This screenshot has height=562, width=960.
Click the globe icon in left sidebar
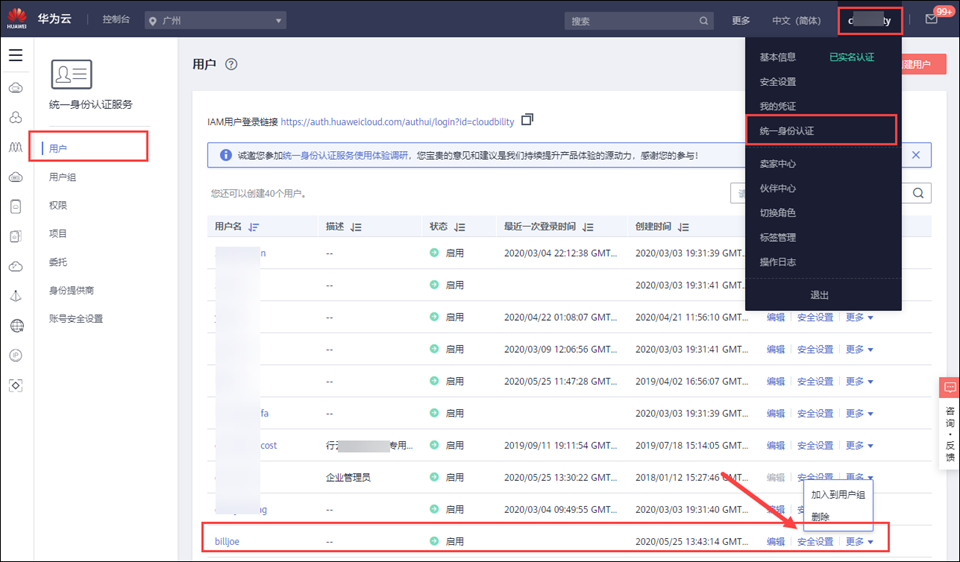[x=16, y=326]
